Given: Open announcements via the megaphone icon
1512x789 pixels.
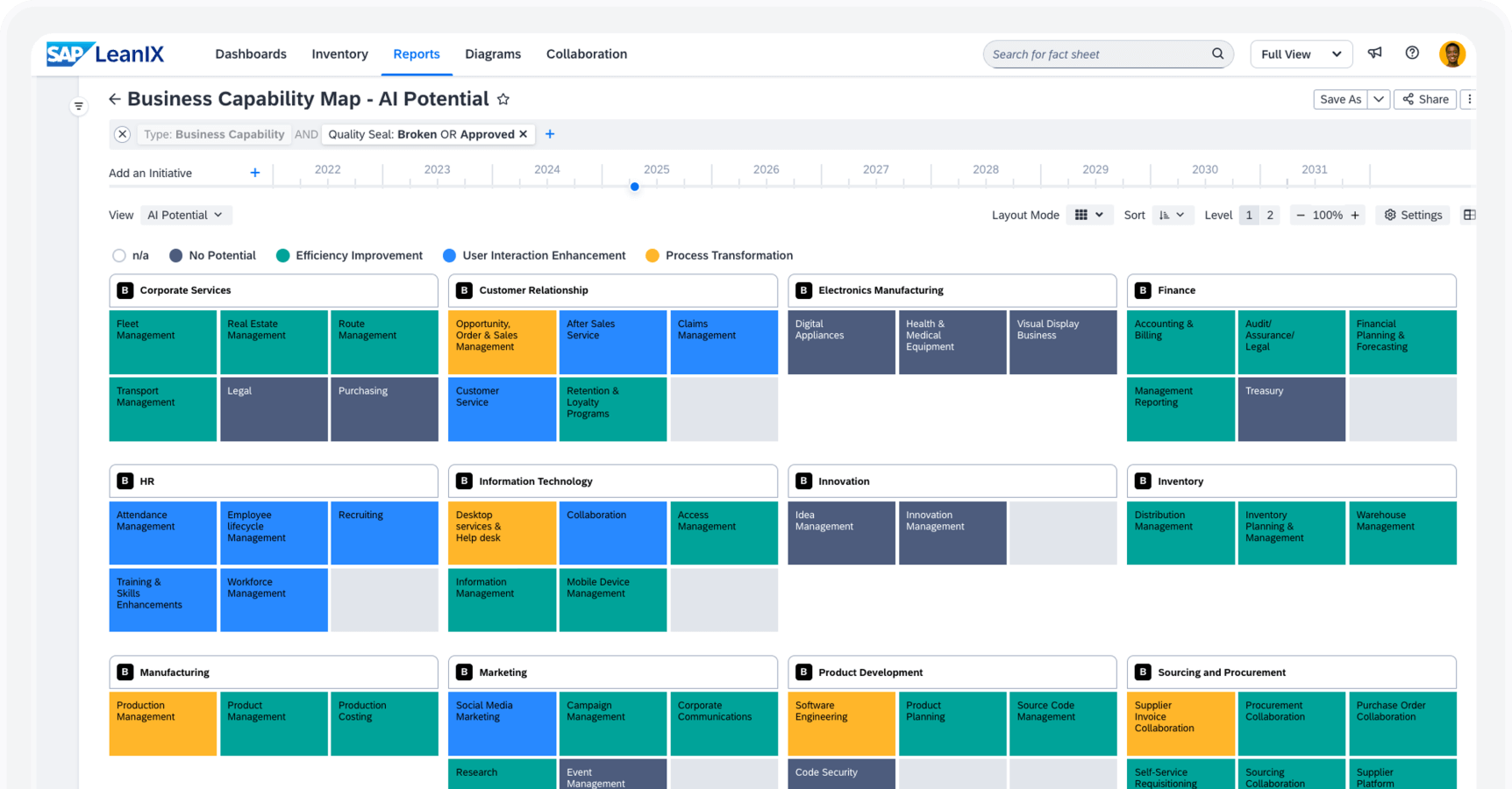Looking at the screenshot, I should coord(1374,53).
